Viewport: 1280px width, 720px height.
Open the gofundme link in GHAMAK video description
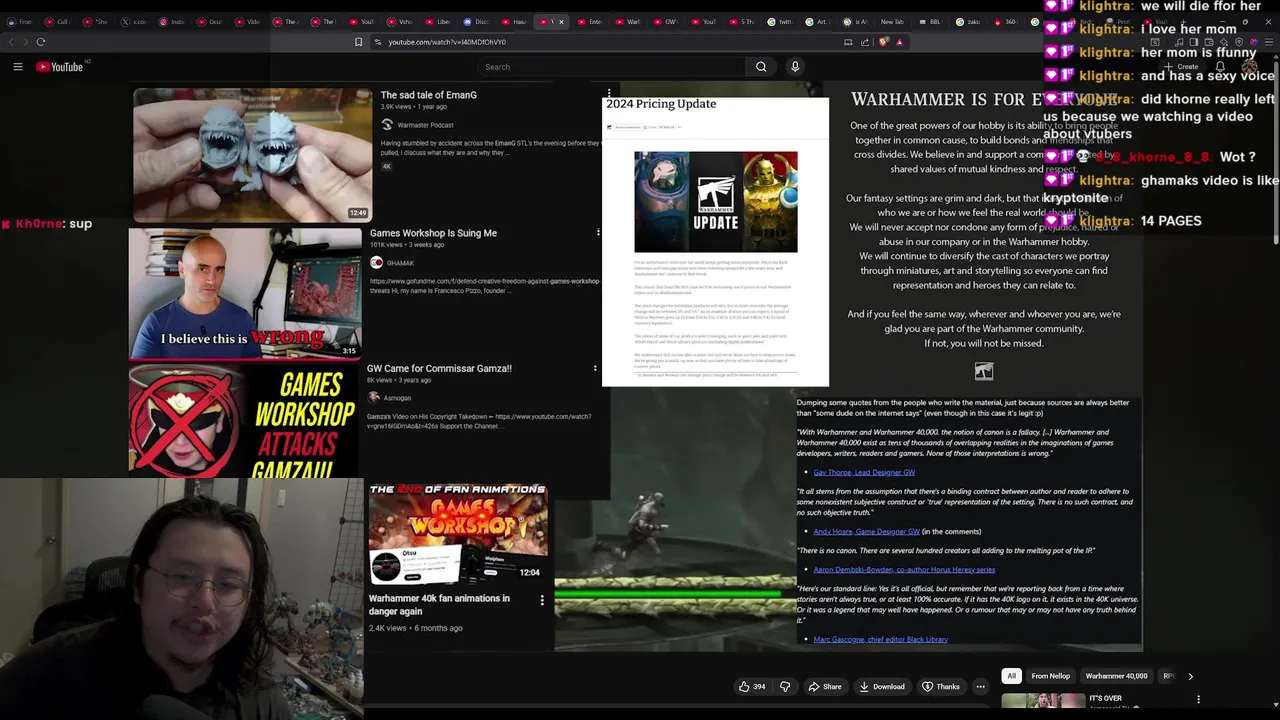click(x=484, y=282)
